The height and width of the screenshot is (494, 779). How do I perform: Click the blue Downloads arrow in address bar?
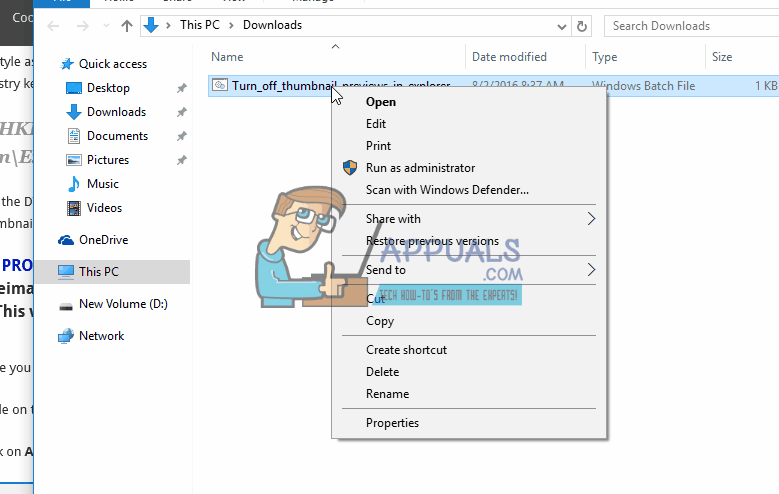pyautogui.click(x=151, y=25)
